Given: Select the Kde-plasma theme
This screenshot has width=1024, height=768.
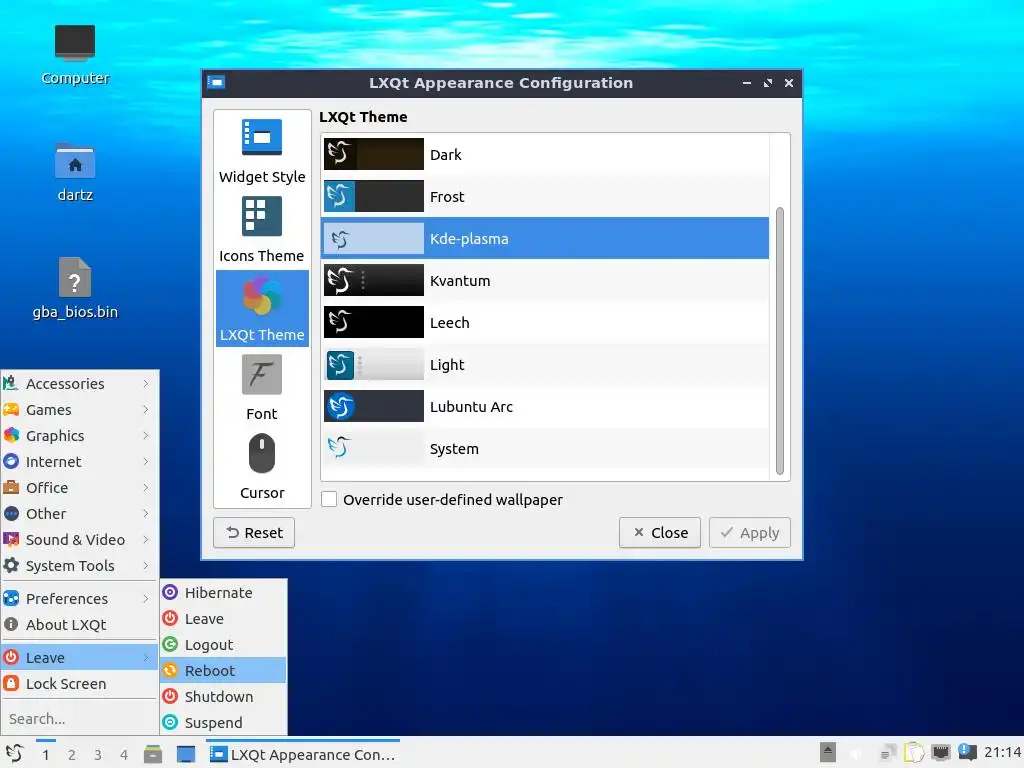Looking at the screenshot, I should tap(545, 238).
